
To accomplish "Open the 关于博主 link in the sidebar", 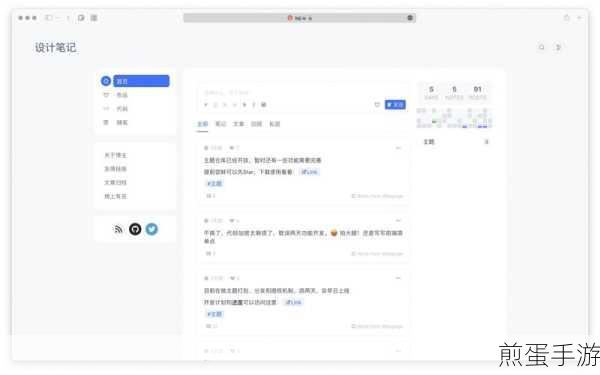I will coord(115,155).
